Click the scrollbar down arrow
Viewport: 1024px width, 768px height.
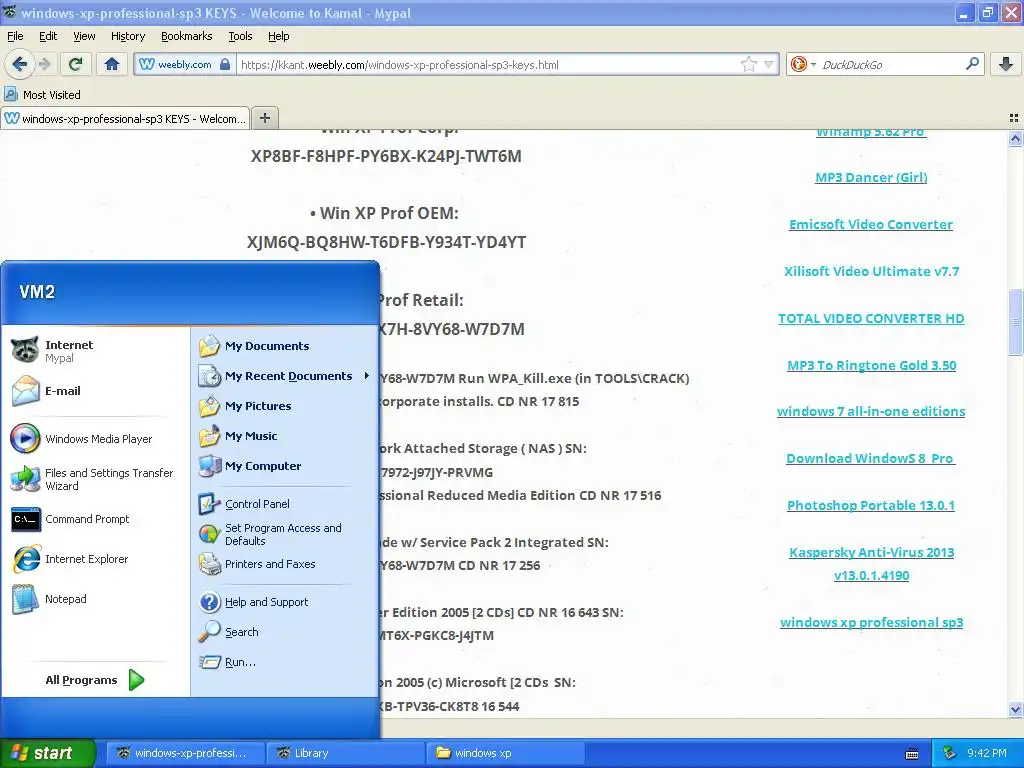coord(1015,709)
